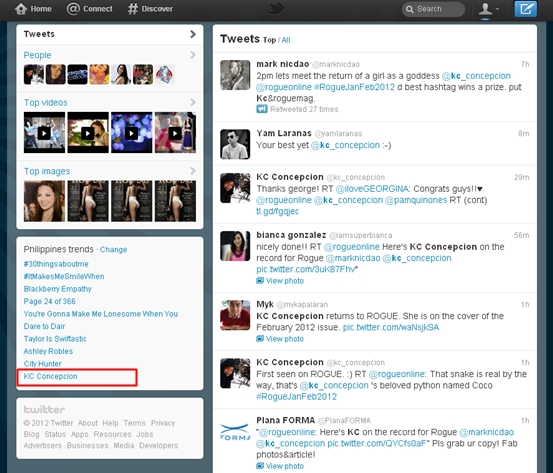The height and width of the screenshot is (473, 553).
Task: Open trend City Hunter
Action: pos(42,364)
